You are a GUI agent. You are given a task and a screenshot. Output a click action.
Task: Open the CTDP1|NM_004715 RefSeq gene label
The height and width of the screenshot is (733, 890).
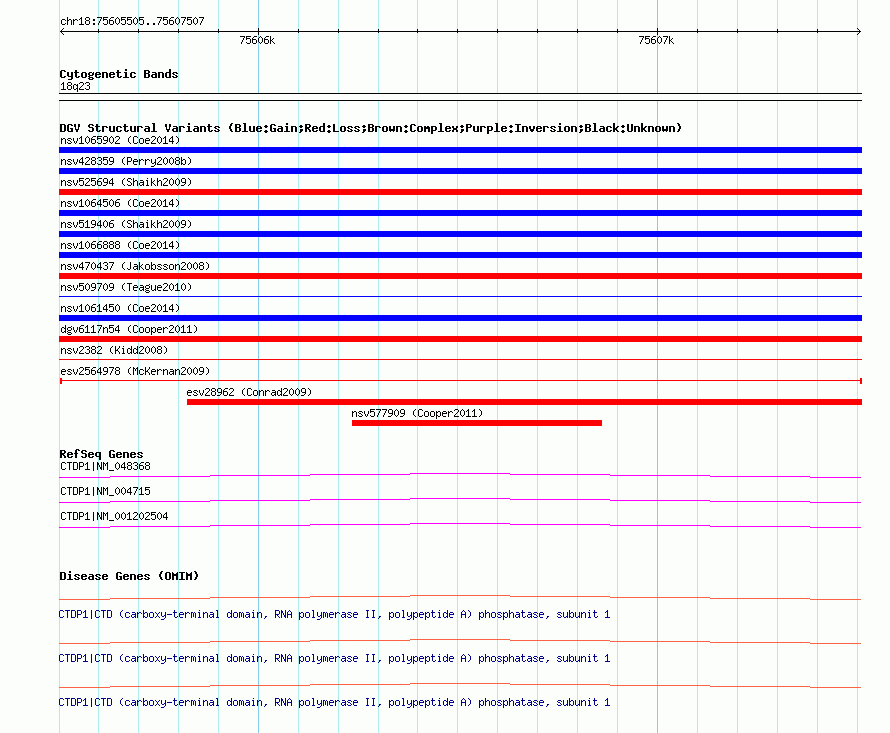point(105,492)
